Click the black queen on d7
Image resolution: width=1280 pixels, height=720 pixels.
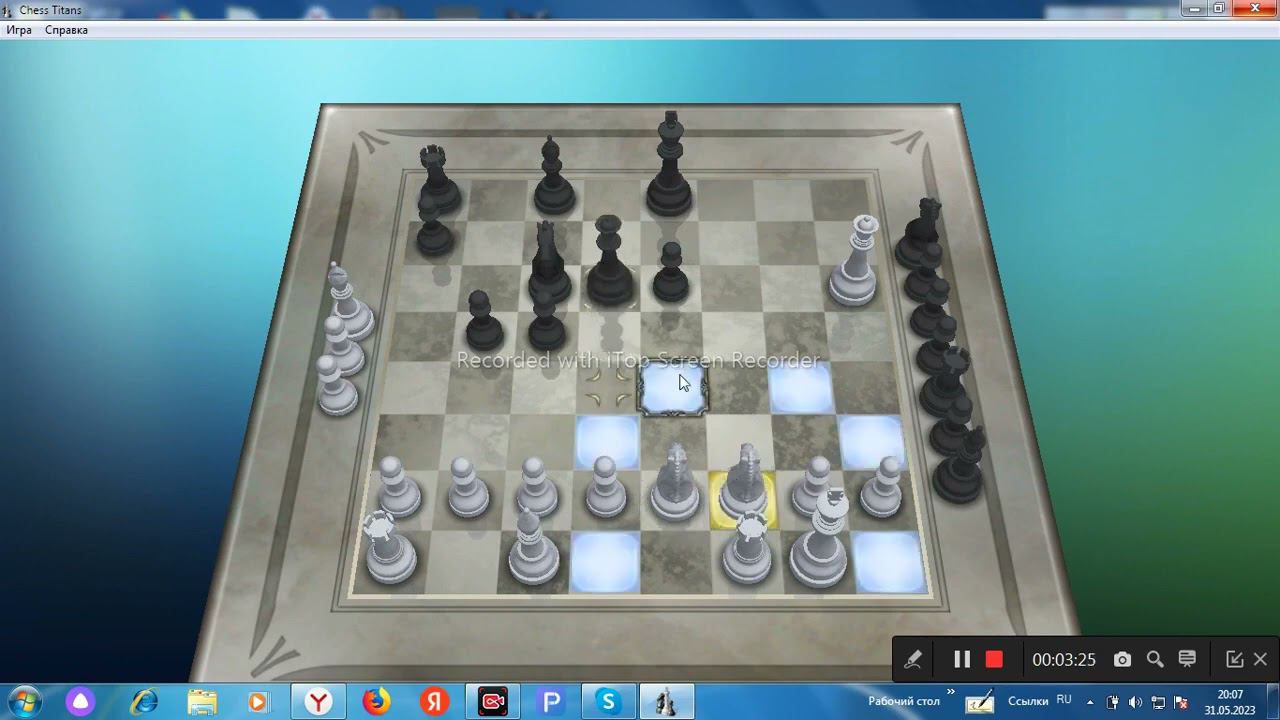tap(609, 260)
